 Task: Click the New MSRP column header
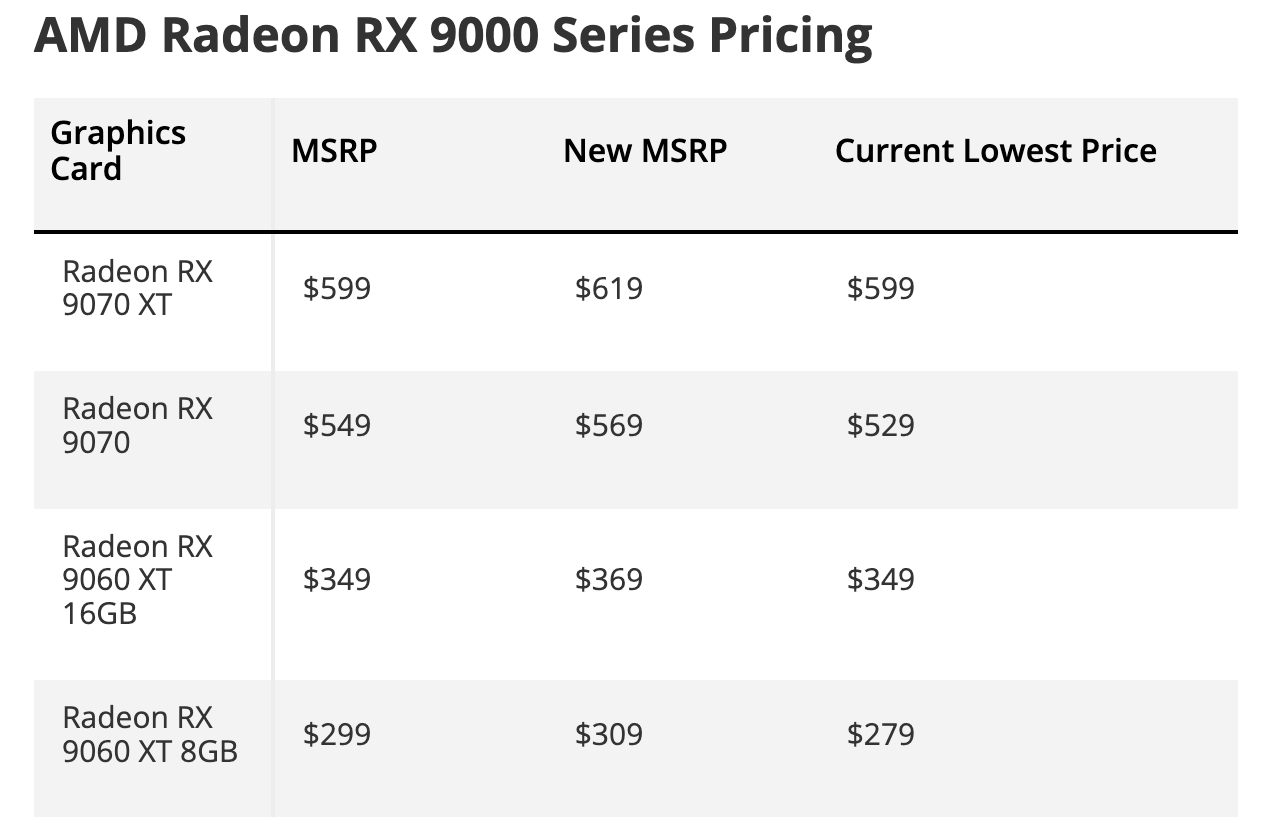[645, 151]
